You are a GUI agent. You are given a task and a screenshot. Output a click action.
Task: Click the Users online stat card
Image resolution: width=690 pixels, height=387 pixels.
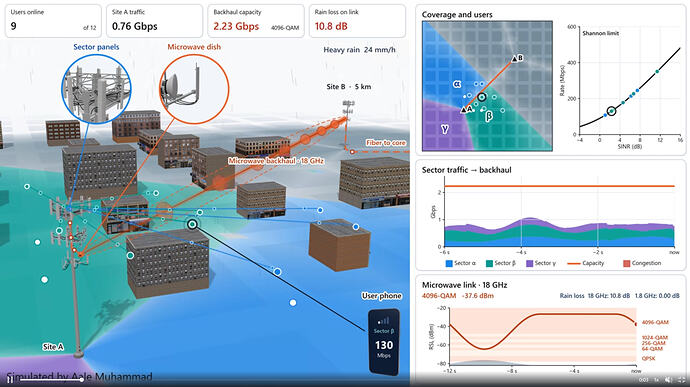click(x=53, y=21)
